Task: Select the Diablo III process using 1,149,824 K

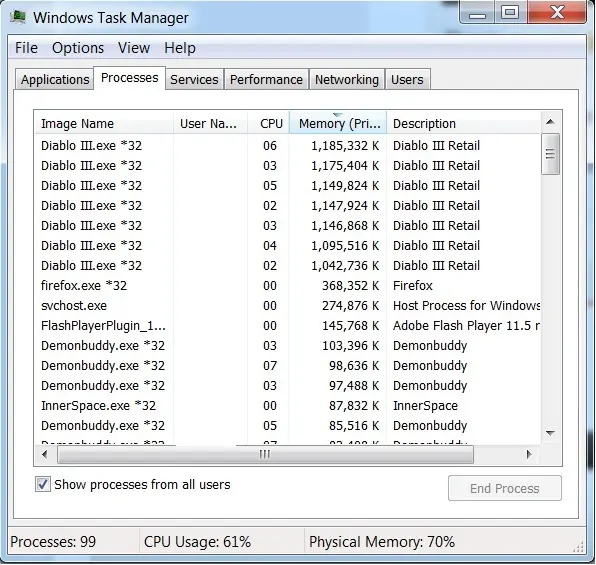Action: pos(287,186)
